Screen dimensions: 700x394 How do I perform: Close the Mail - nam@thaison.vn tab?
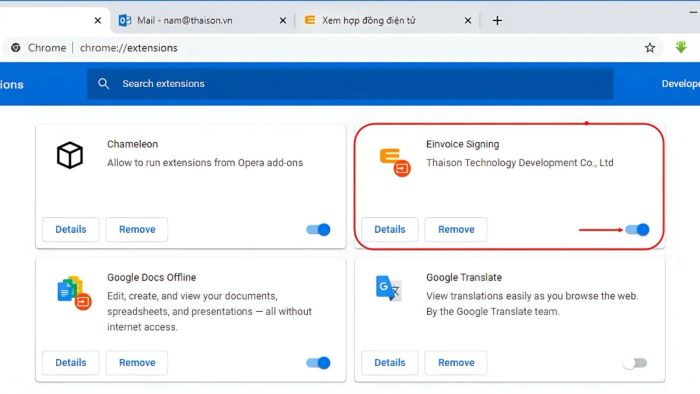[x=283, y=21]
